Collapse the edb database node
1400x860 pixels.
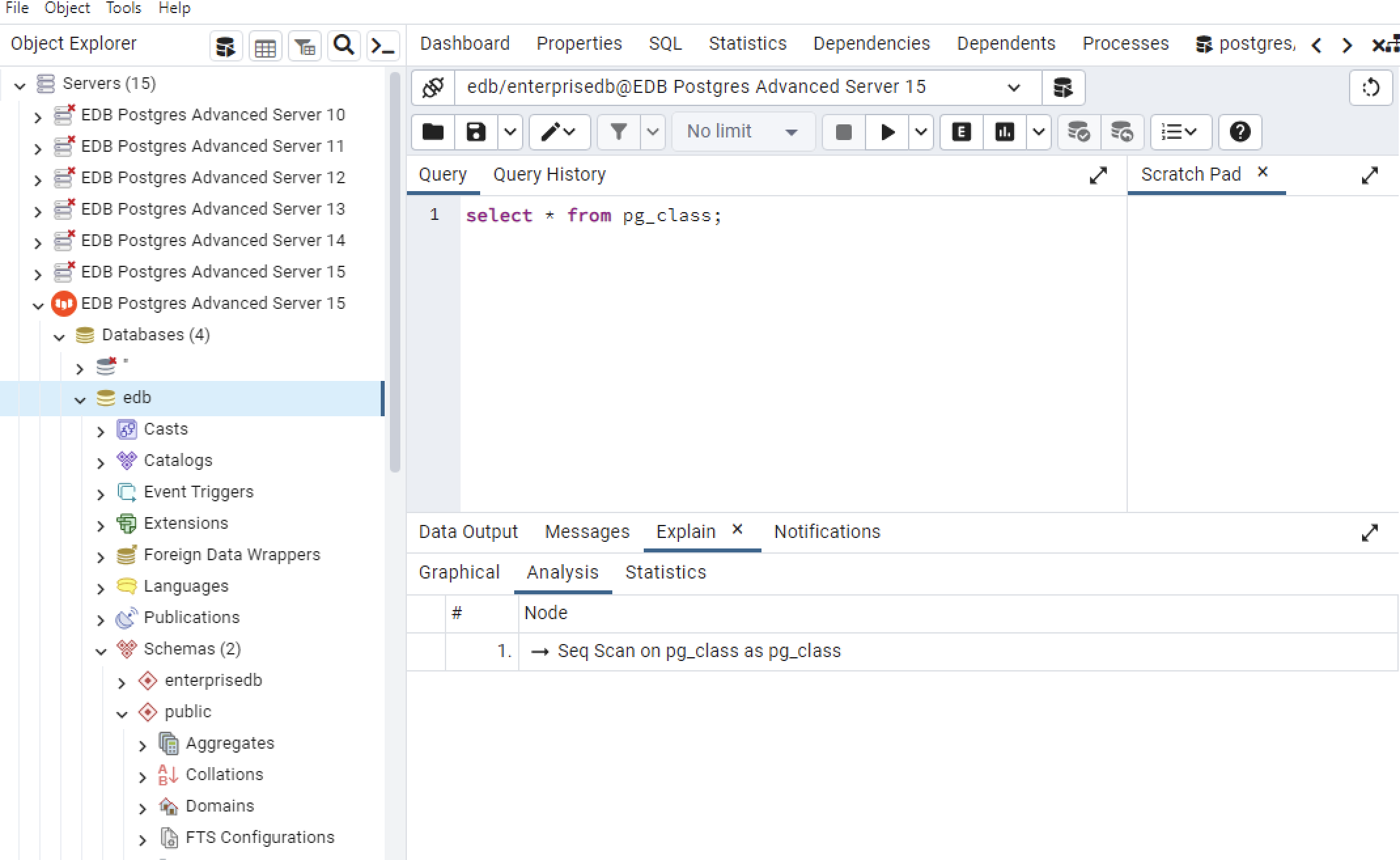pyautogui.click(x=80, y=399)
